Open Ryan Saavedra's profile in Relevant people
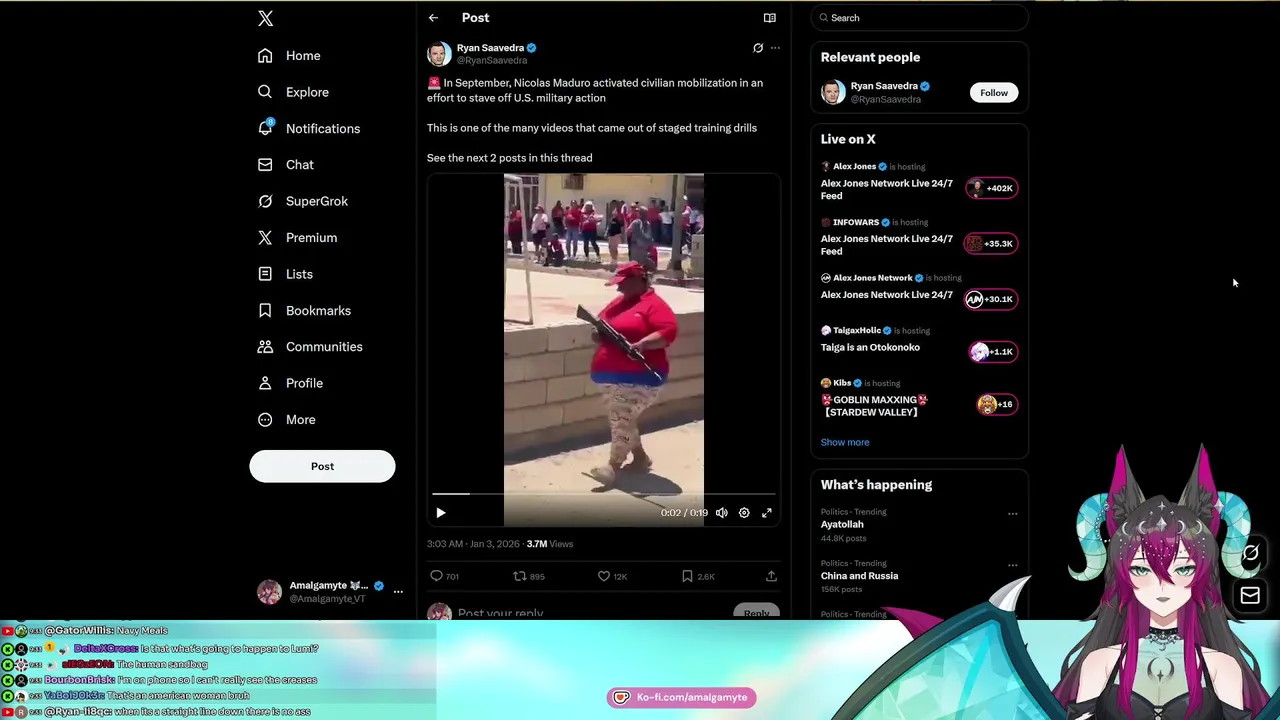 pos(884,86)
